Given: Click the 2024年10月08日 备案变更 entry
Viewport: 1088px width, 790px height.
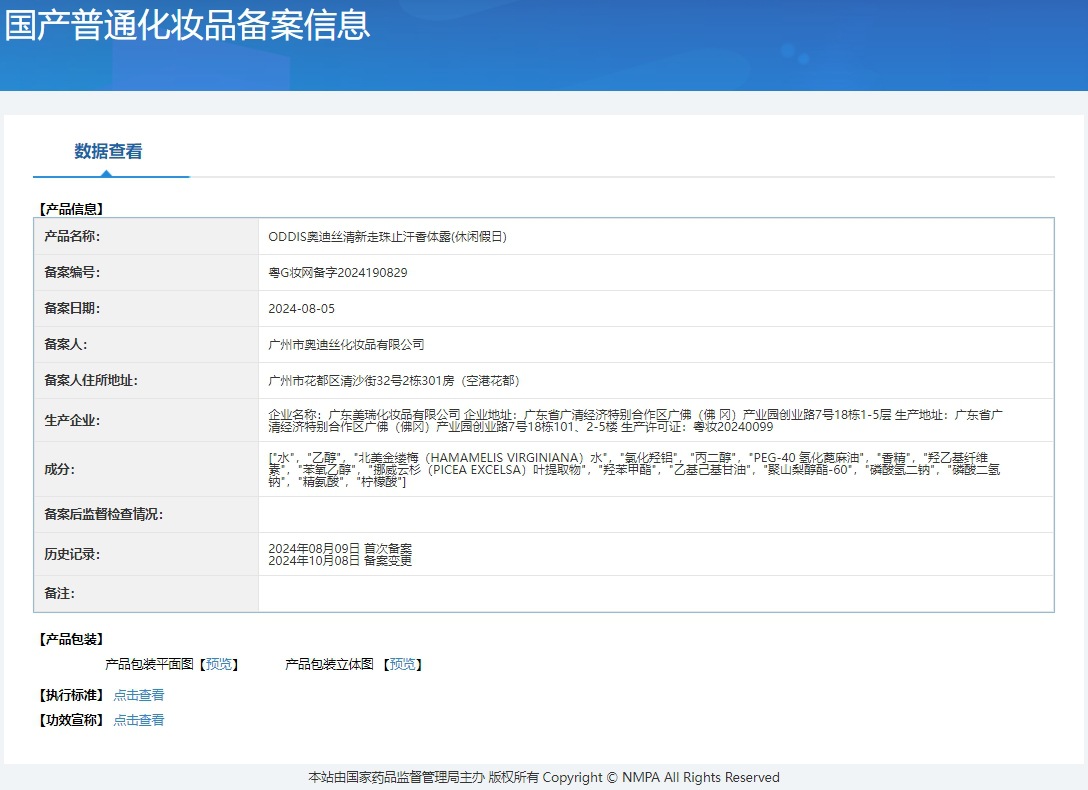Looking at the screenshot, I should (x=340, y=560).
